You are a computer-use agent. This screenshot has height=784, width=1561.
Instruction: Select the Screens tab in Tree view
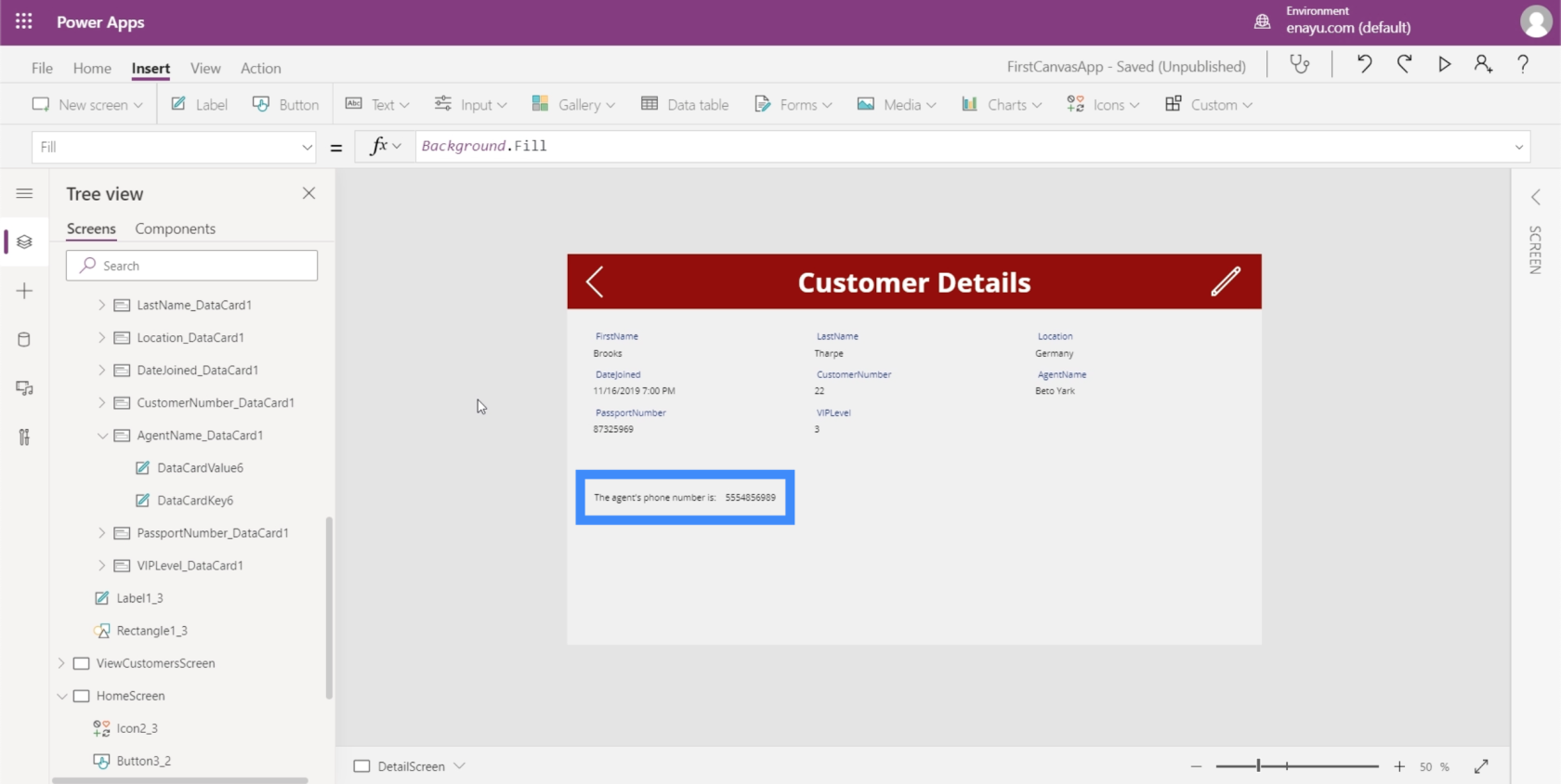[91, 229]
